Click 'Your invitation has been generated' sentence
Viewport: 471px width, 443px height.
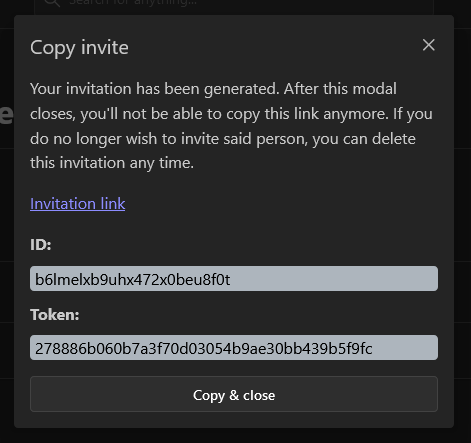tap(155, 89)
